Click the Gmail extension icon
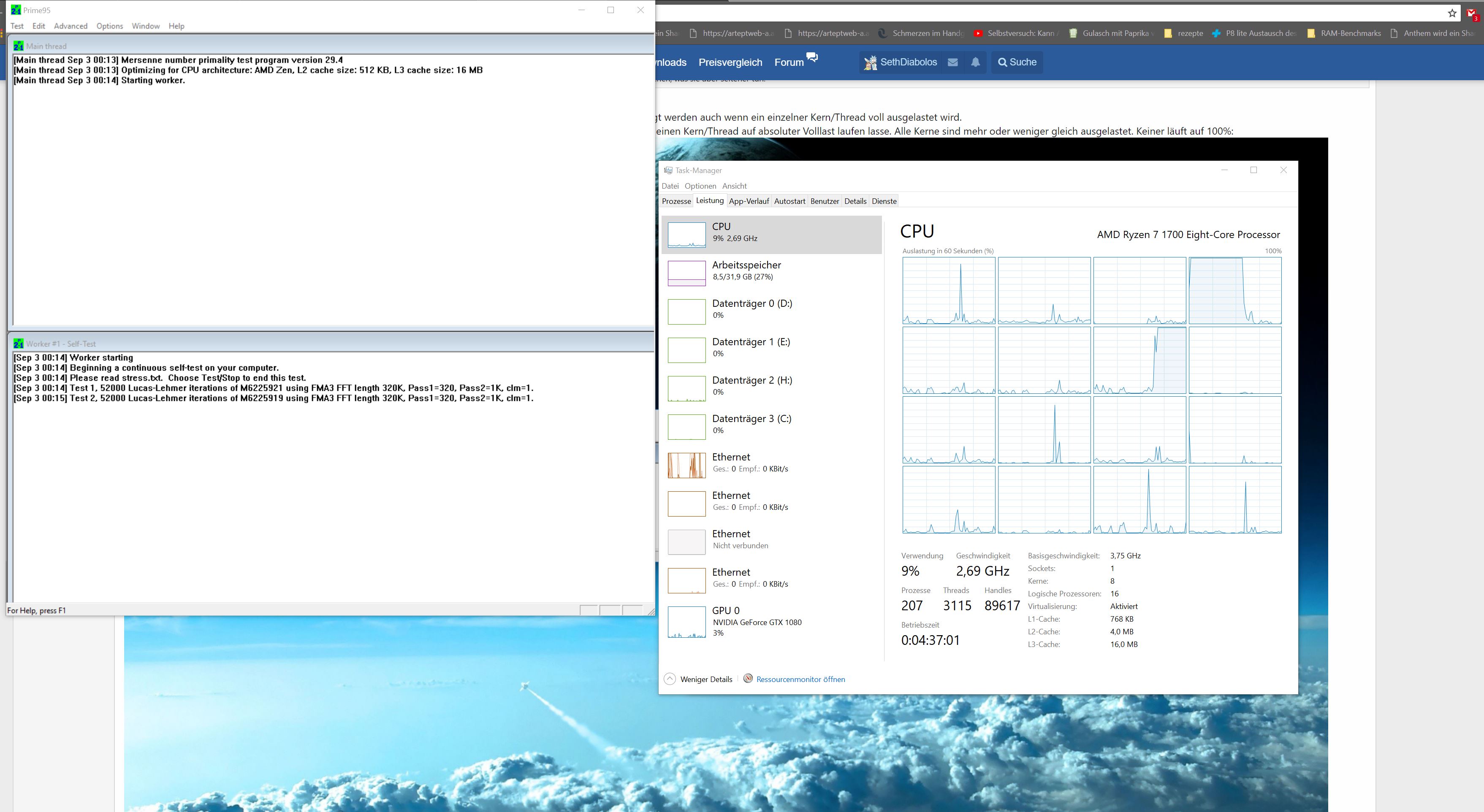The image size is (1484, 812). [x=1472, y=14]
